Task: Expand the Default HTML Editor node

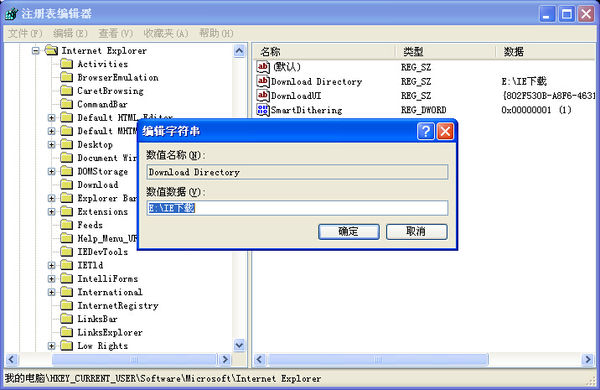Action: click(51, 117)
